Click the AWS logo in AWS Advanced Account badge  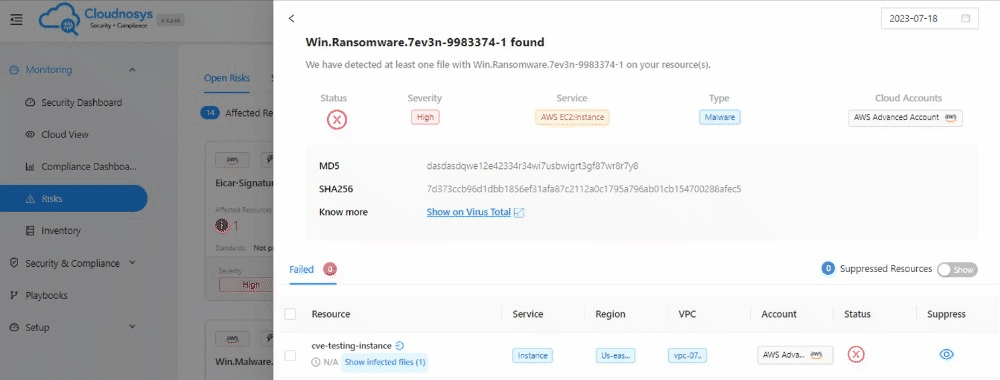pyautogui.click(x=951, y=117)
